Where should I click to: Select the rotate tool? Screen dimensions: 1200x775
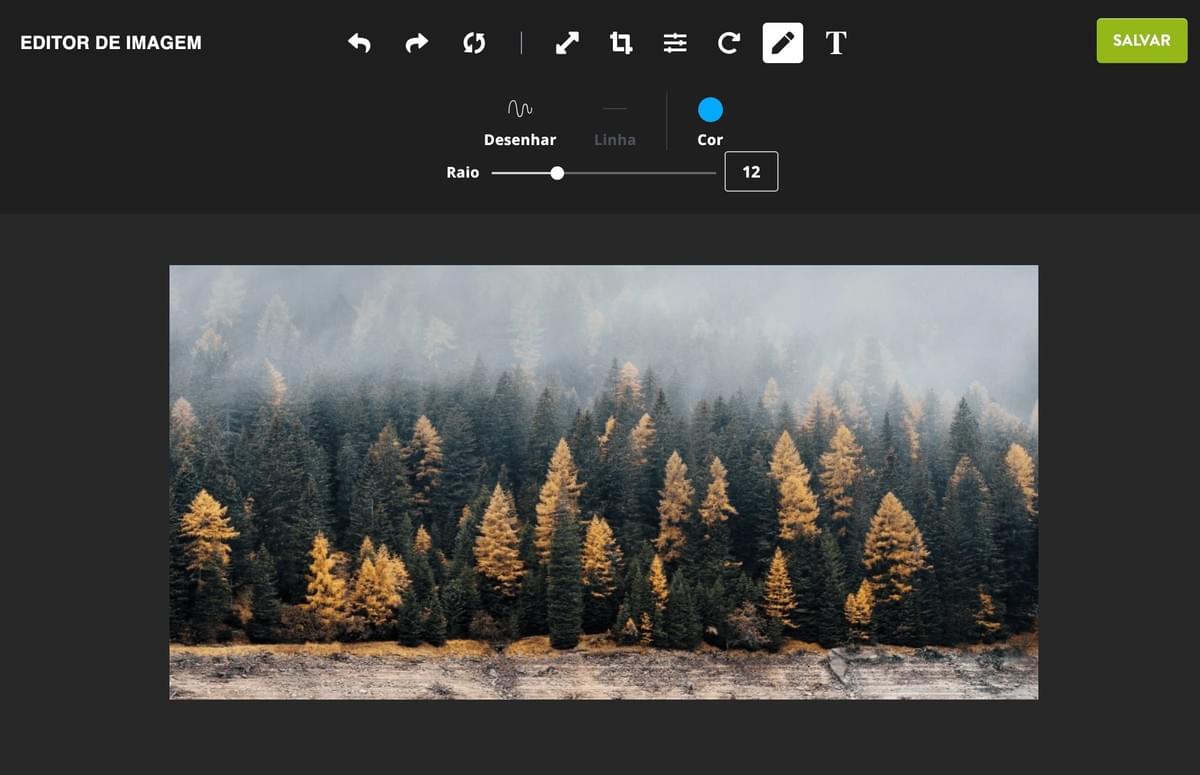(729, 43)
